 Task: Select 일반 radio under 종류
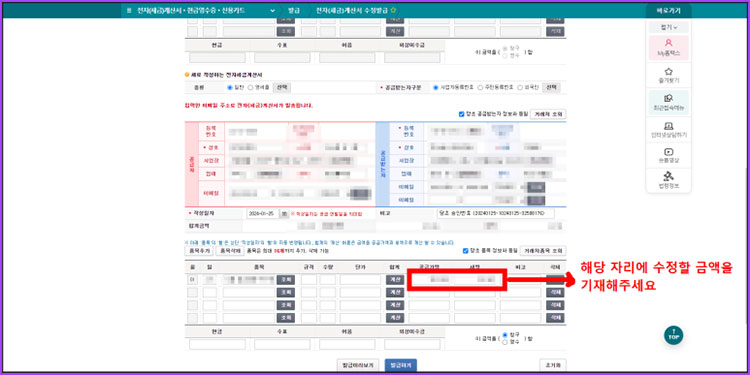[230, 88]
